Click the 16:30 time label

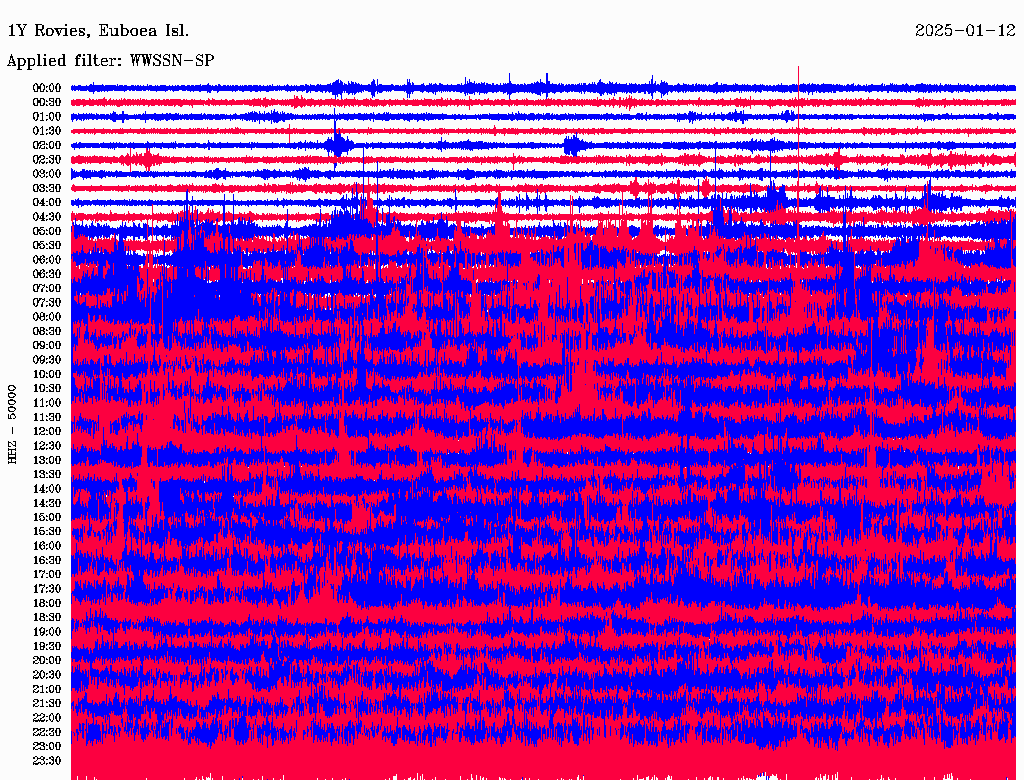click(x=47, y=561)
